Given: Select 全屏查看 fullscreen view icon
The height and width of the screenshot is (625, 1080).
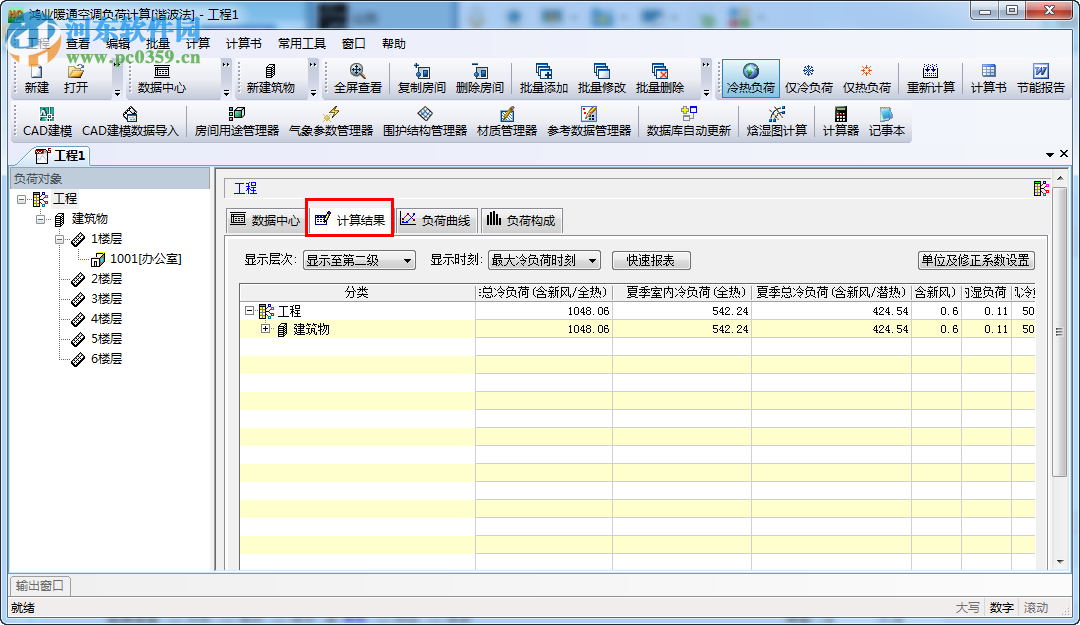Looking at the screenshot, I should click(357, 79).
